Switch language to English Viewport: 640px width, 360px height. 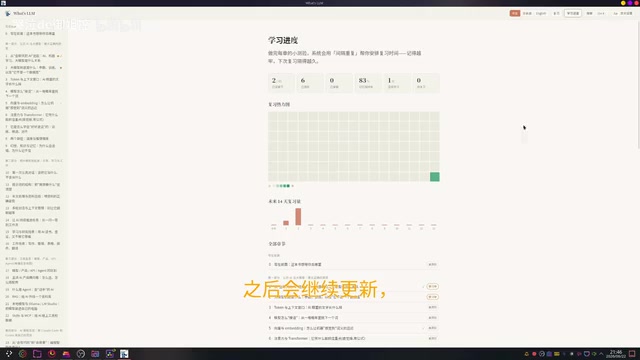pos(541,13)
